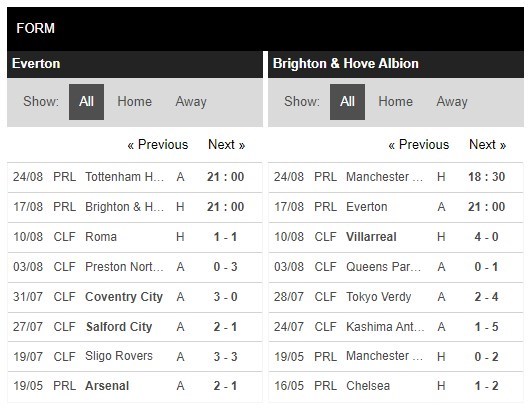
Task: Show Everton's Away matches only
Action: click(x=191, y=102)
